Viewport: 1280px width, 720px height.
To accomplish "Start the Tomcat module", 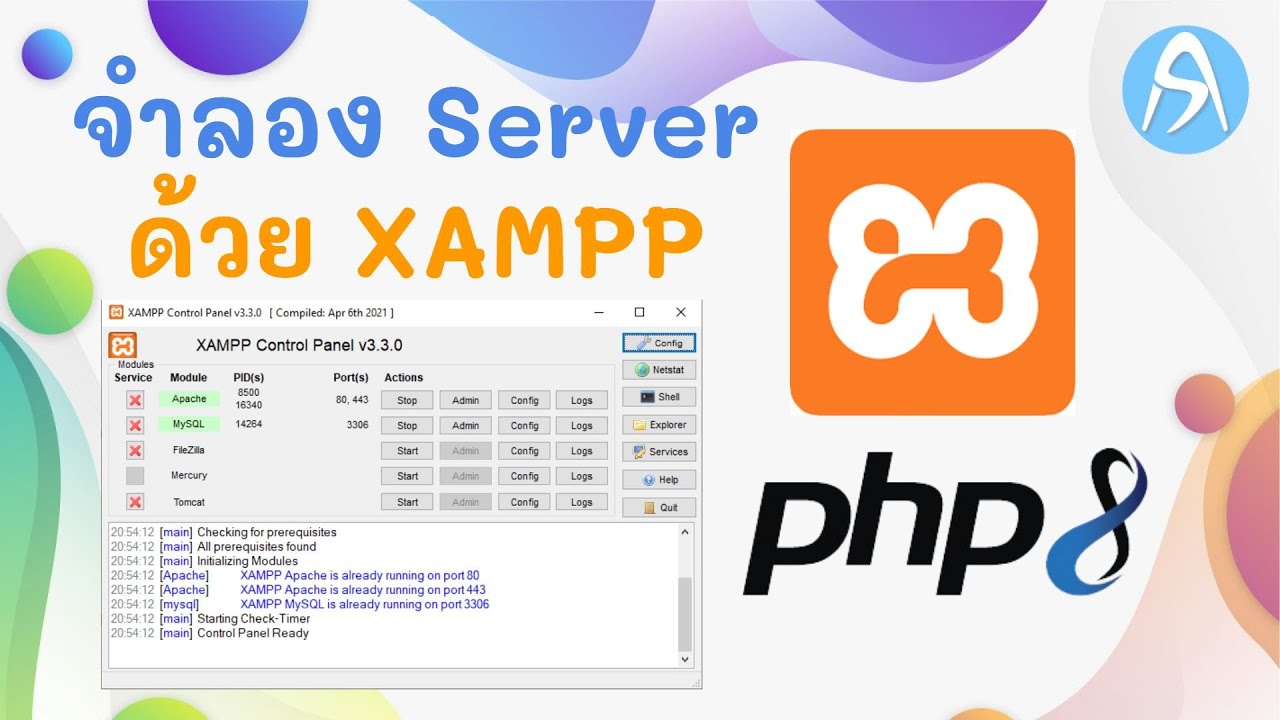I will coord(407,502).
